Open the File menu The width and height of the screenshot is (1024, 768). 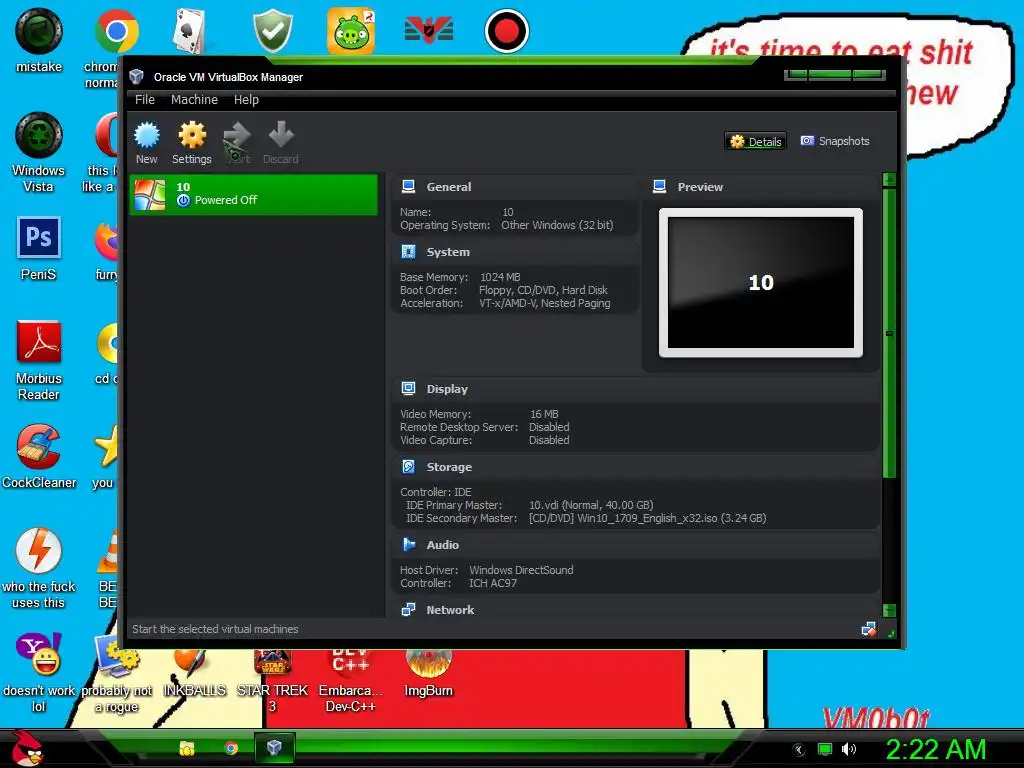145,99
